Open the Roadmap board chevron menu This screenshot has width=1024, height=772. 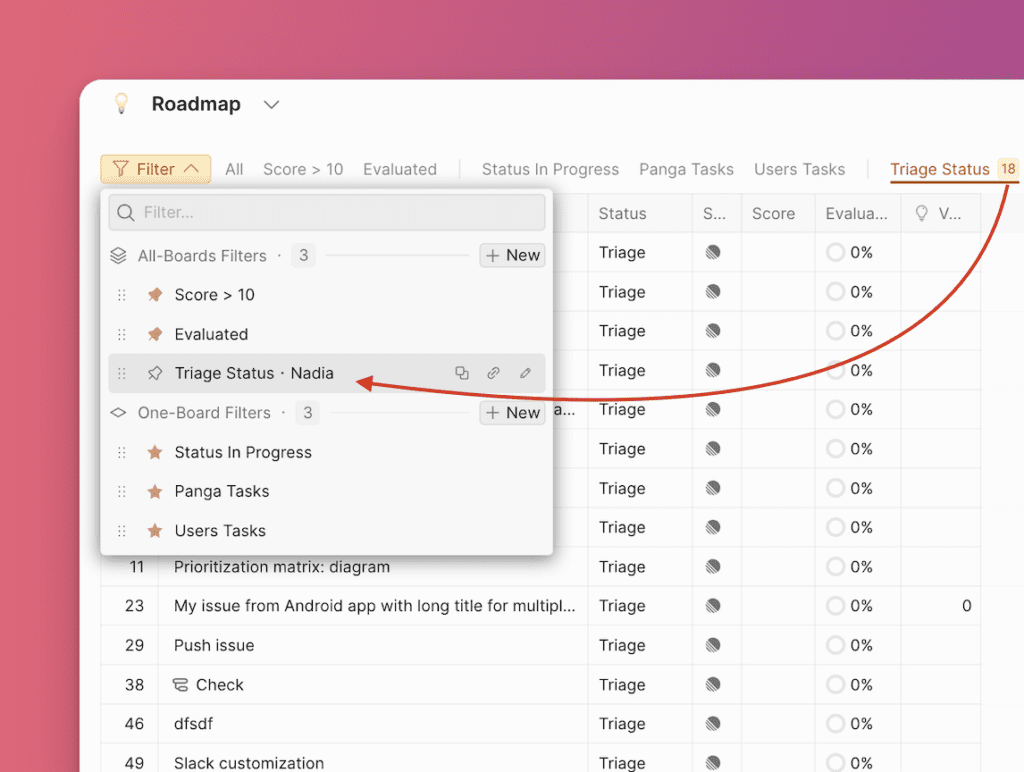point(270,104)
